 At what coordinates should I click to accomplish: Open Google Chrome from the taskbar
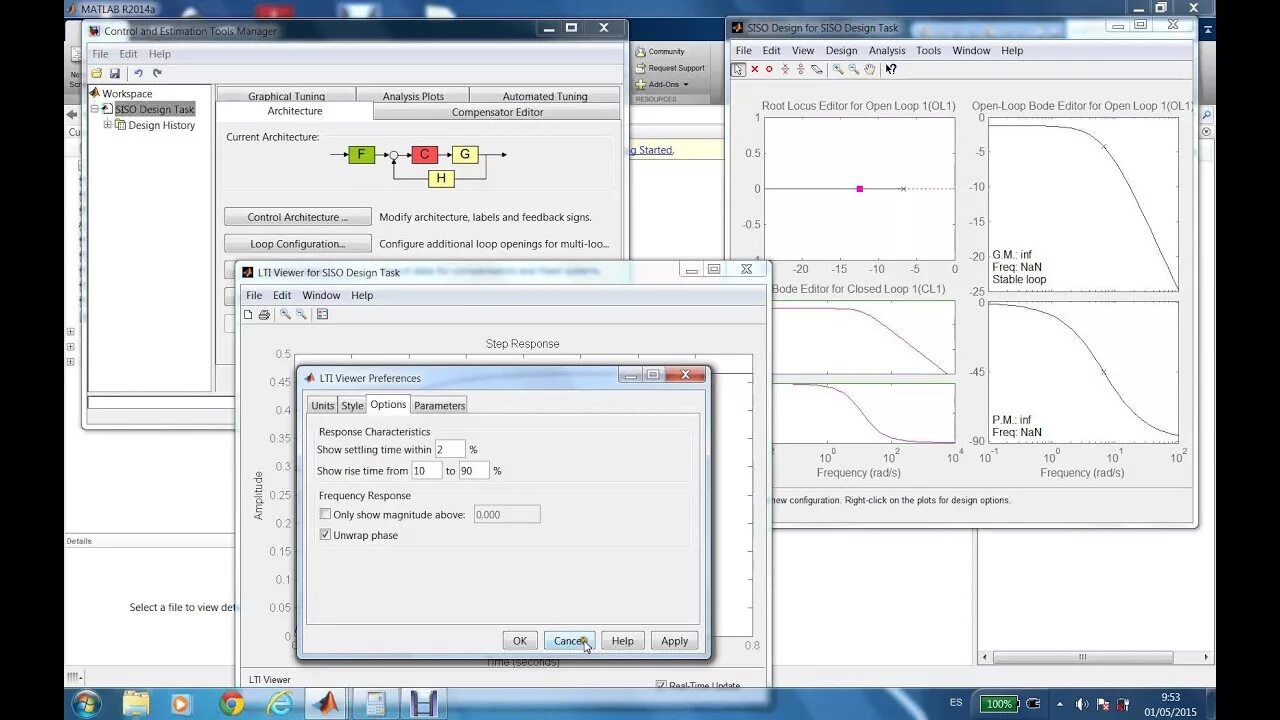(232, 704)
